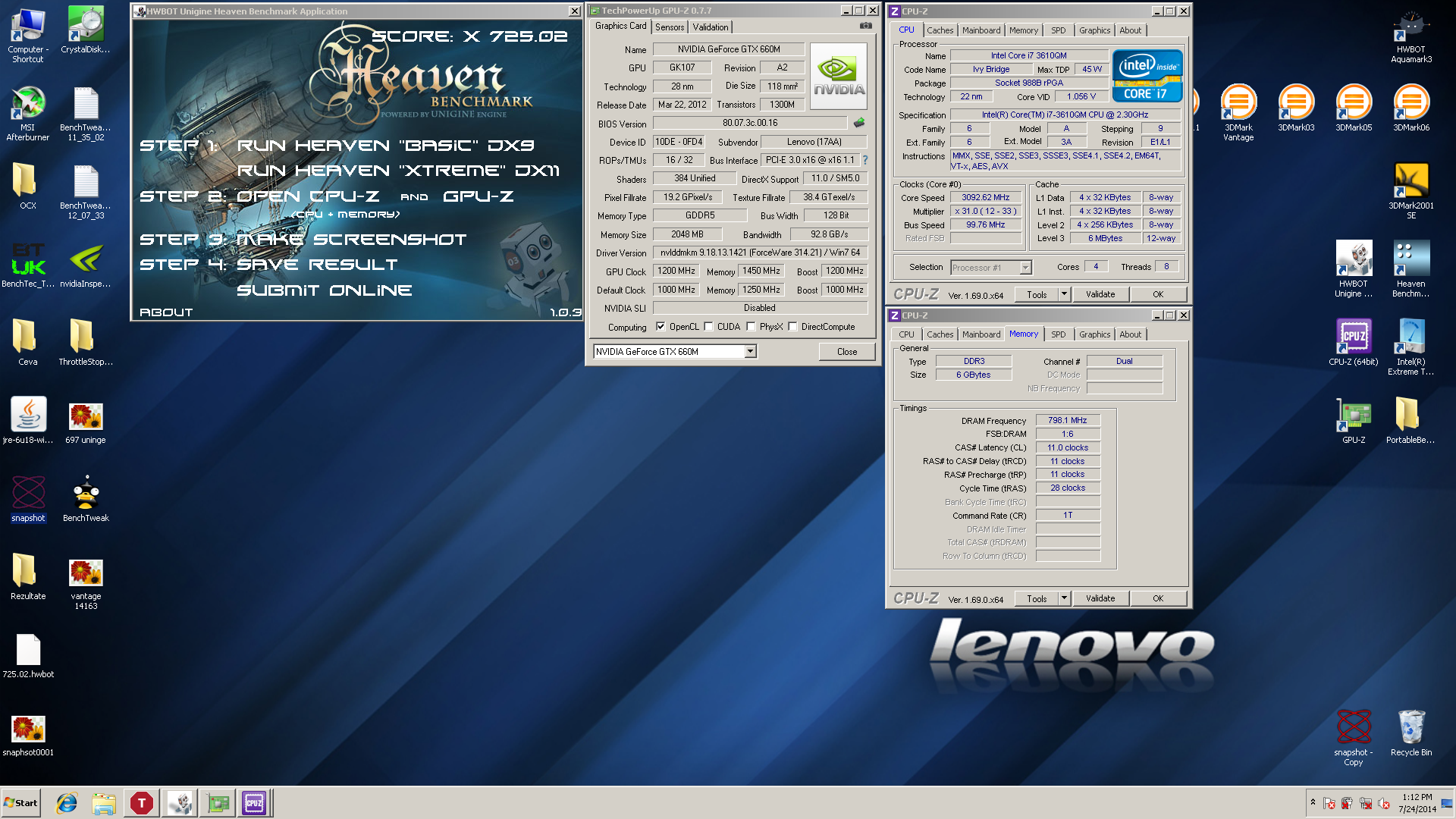This screenshot has height=819, width=1456.
Task: Open HWBOT Aquamark3 desktop shortcut
Action: tap(1411, 35)
